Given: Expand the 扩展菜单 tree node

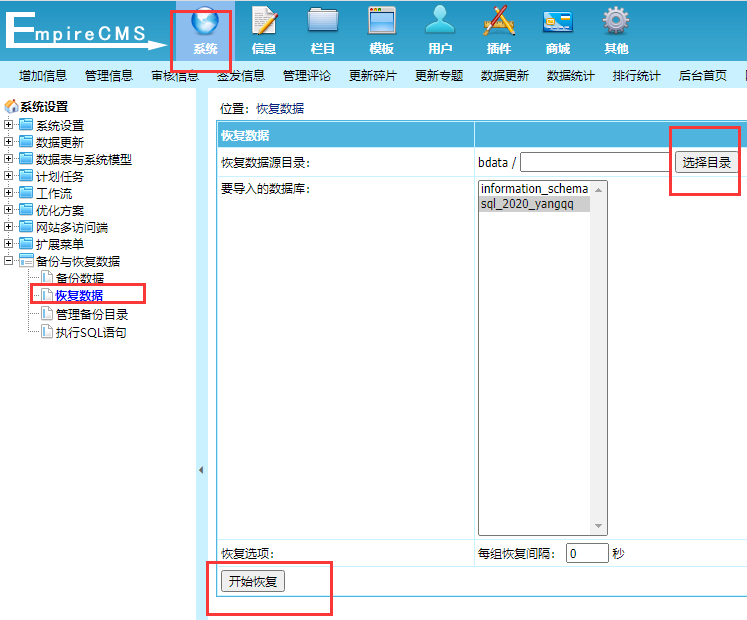Looking at the screenshot, I should [x=8, y=244].
